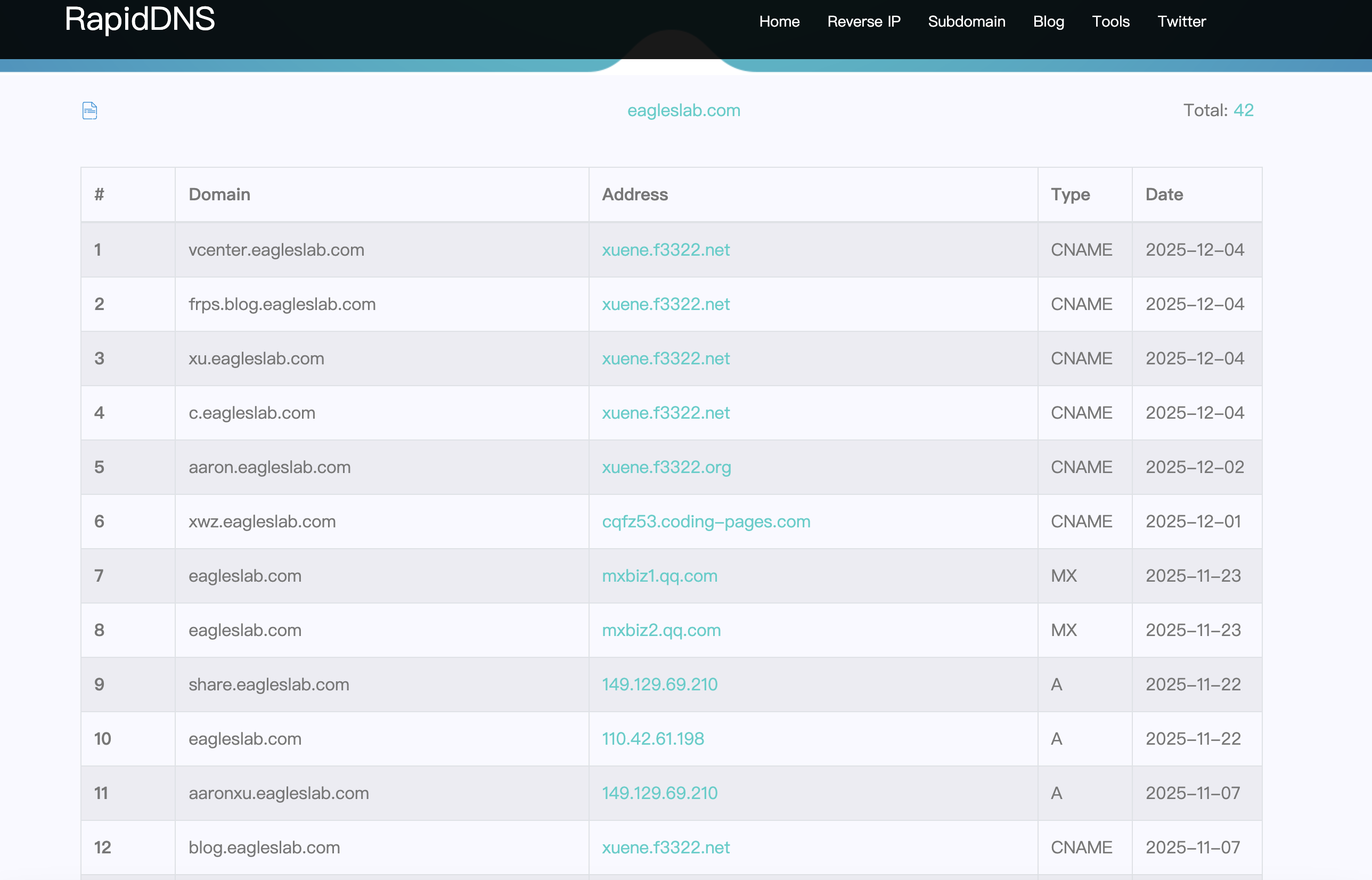Visit the Twitter link in navbar
The height and width of the screenshot is (880, 1372).
[1181, 22]
